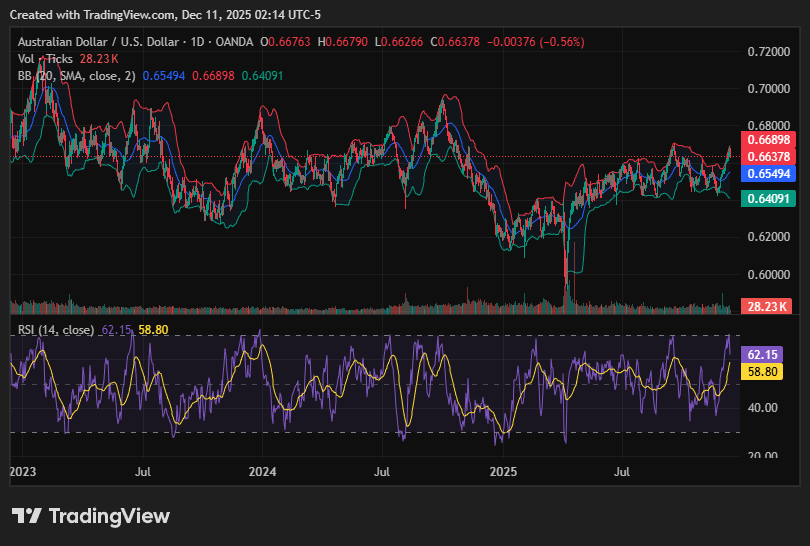Image resolution: width=810 pixels, height=546 pixels.
Task: Click the 2024 label on time axis
Action: point(262,470)
